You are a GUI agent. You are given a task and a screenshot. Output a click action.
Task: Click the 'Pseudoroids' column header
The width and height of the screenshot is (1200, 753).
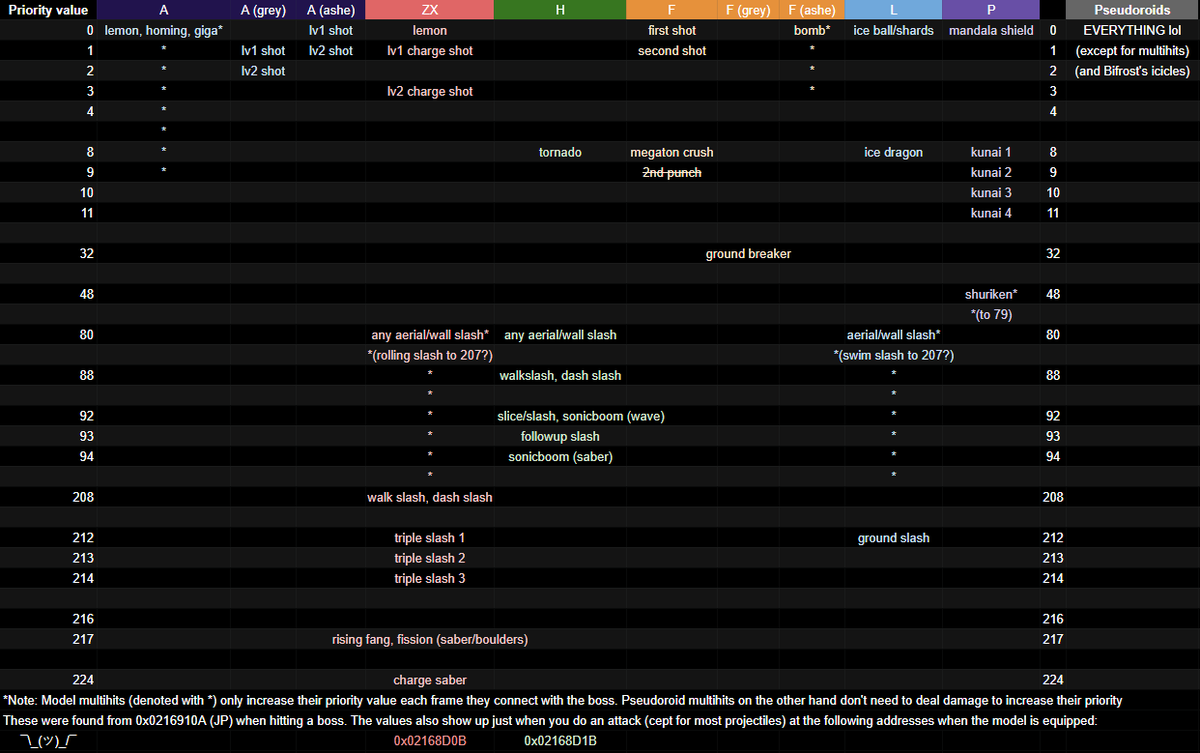coord(1132,10)
